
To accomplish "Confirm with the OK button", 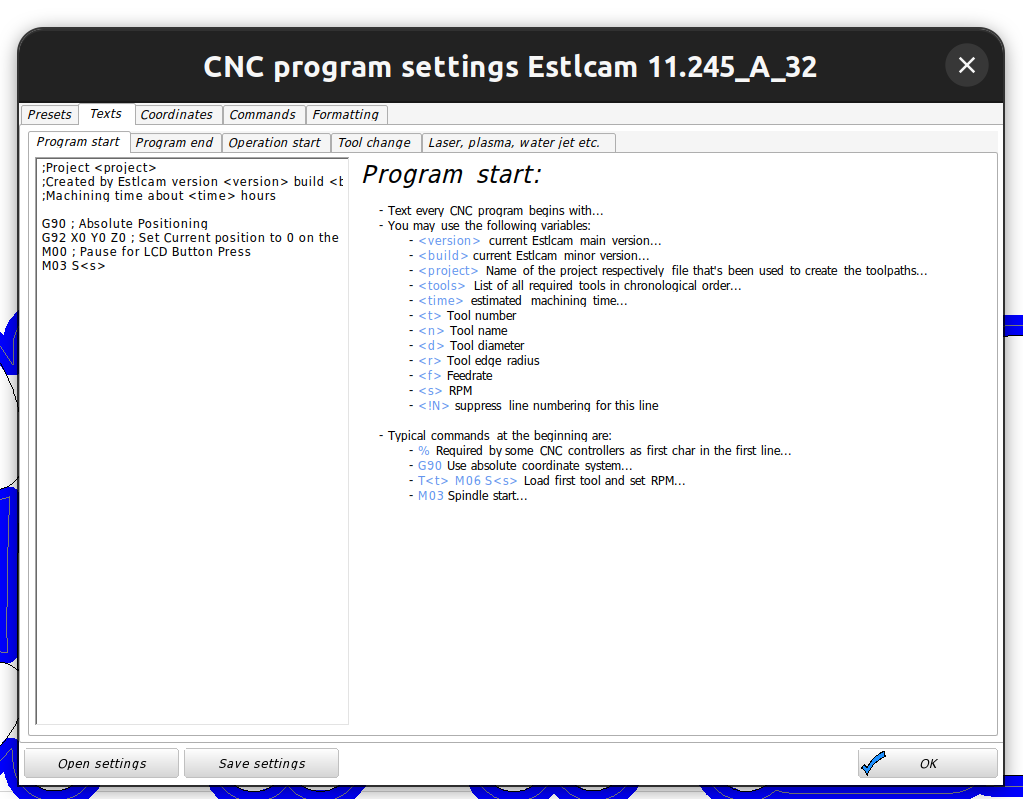I will click(928, 763).
